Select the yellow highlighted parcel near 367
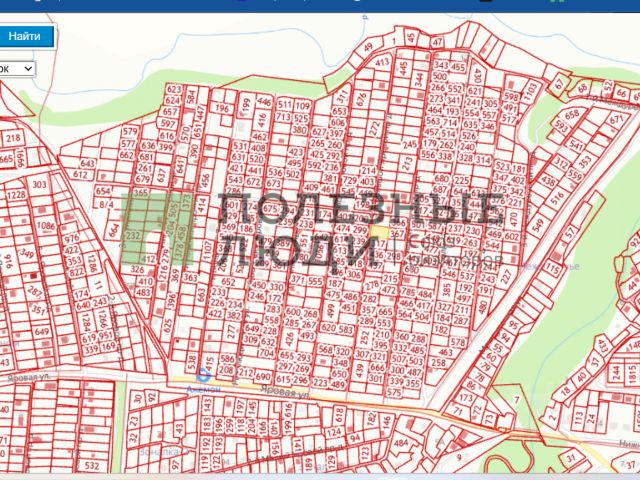This screenshot has width=640, height=480. (380, 231)
